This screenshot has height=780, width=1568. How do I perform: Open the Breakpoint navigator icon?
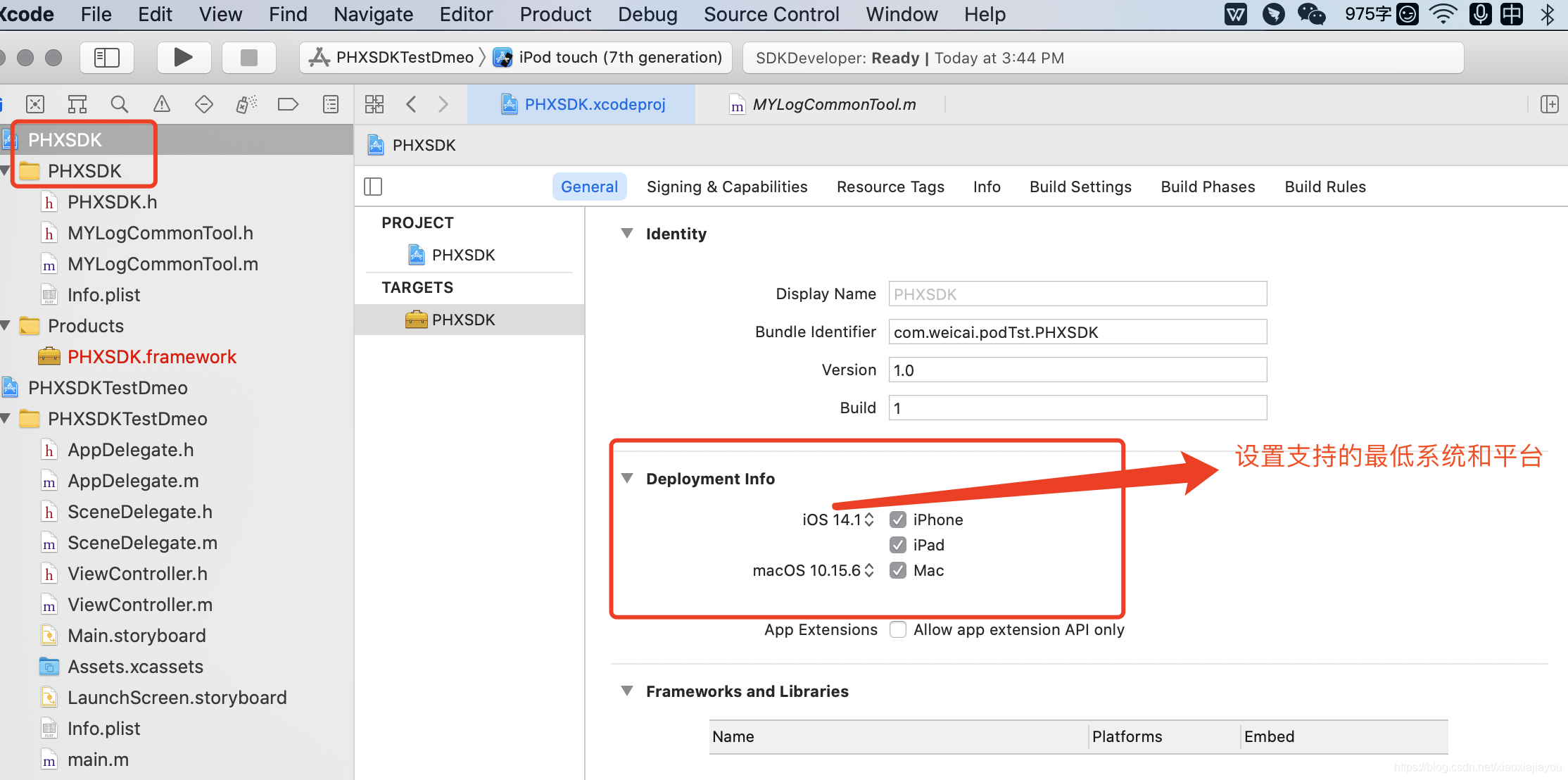(x=288, y=105)
